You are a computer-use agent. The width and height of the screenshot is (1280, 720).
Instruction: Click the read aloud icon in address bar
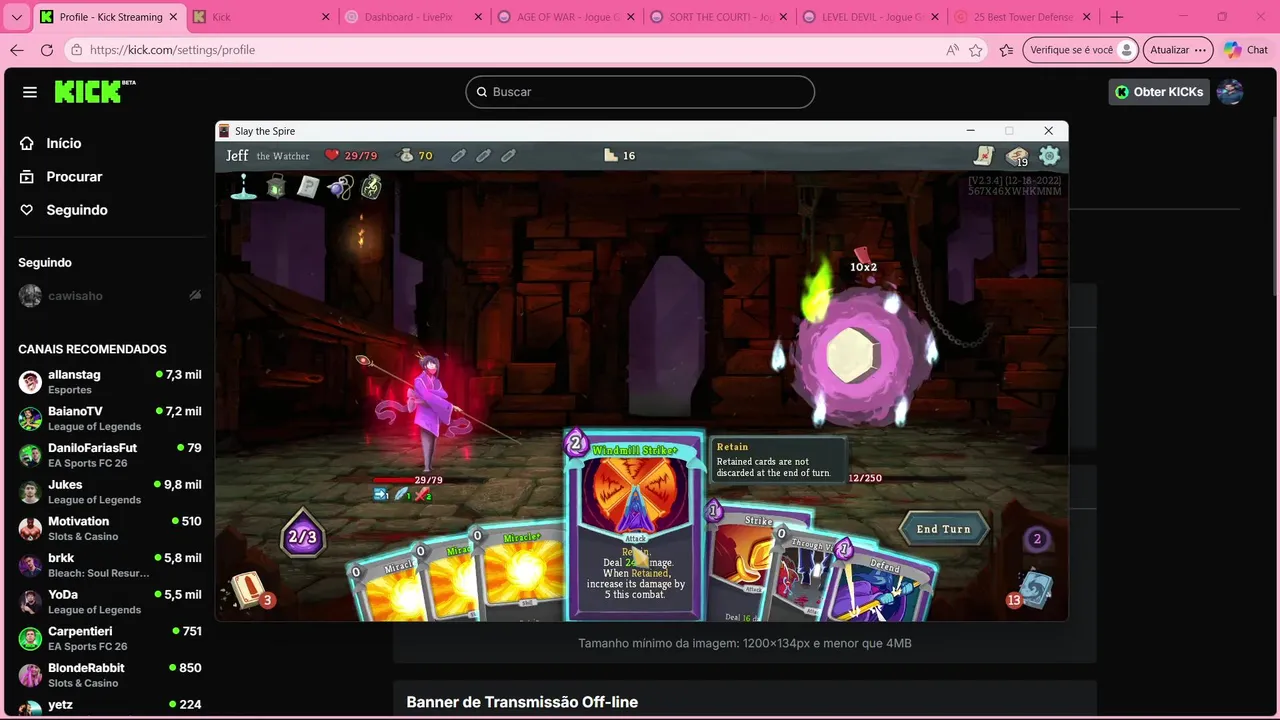click(x=952, y=50)
